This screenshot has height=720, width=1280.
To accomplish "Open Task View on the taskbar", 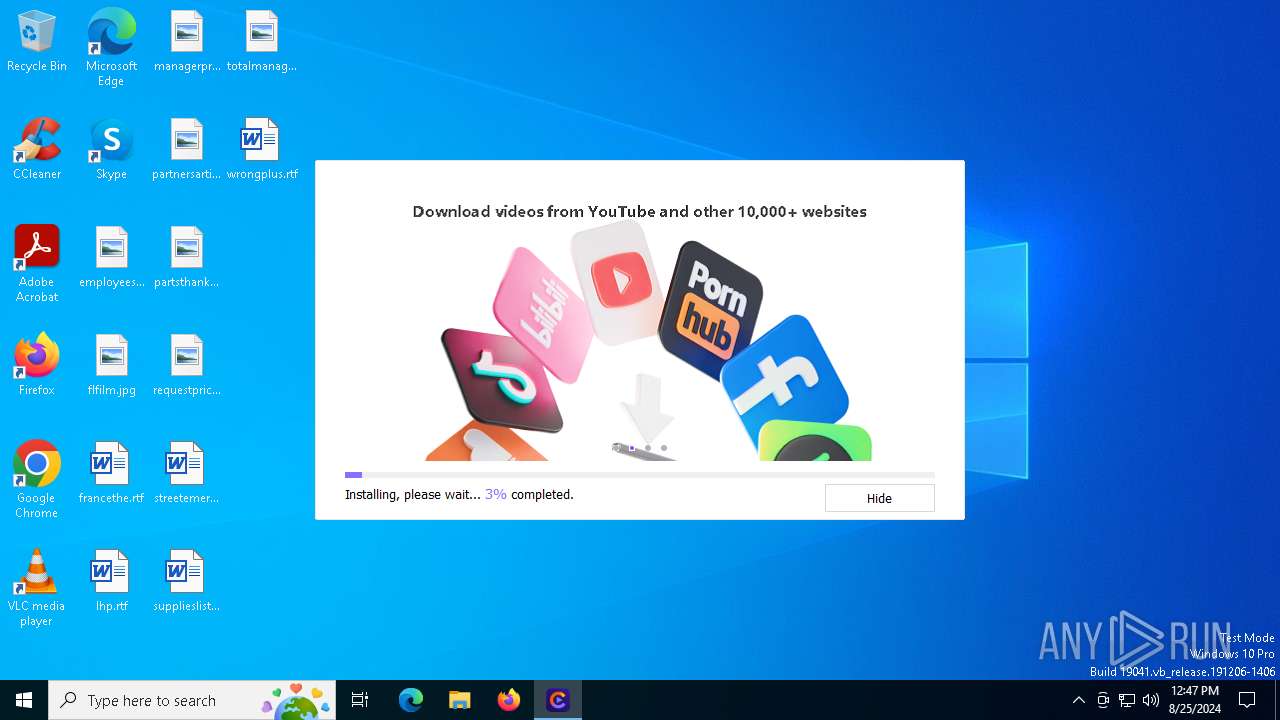I will [360, 700].
